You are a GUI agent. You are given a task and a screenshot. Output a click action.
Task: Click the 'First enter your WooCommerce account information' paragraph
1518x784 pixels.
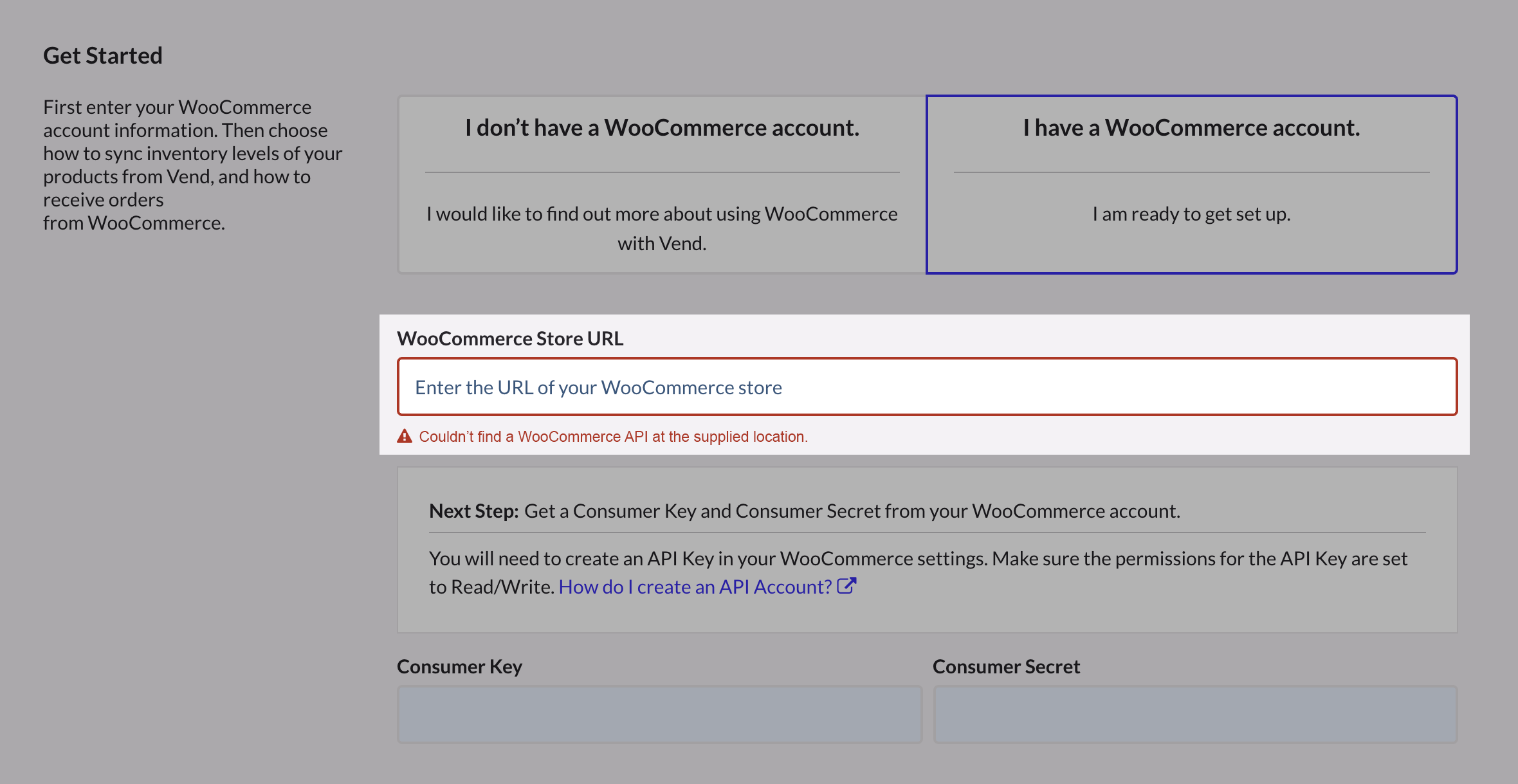coord(193,165)
